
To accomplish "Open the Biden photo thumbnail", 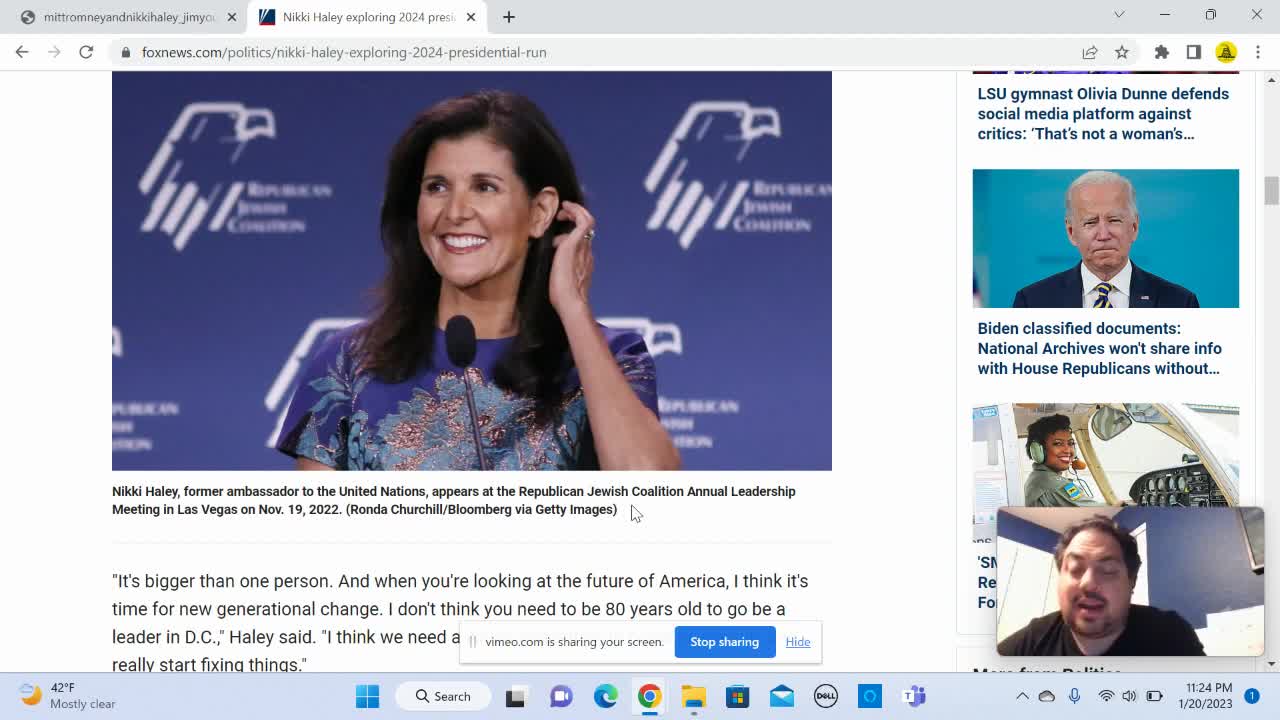I will click(1106, 238).
